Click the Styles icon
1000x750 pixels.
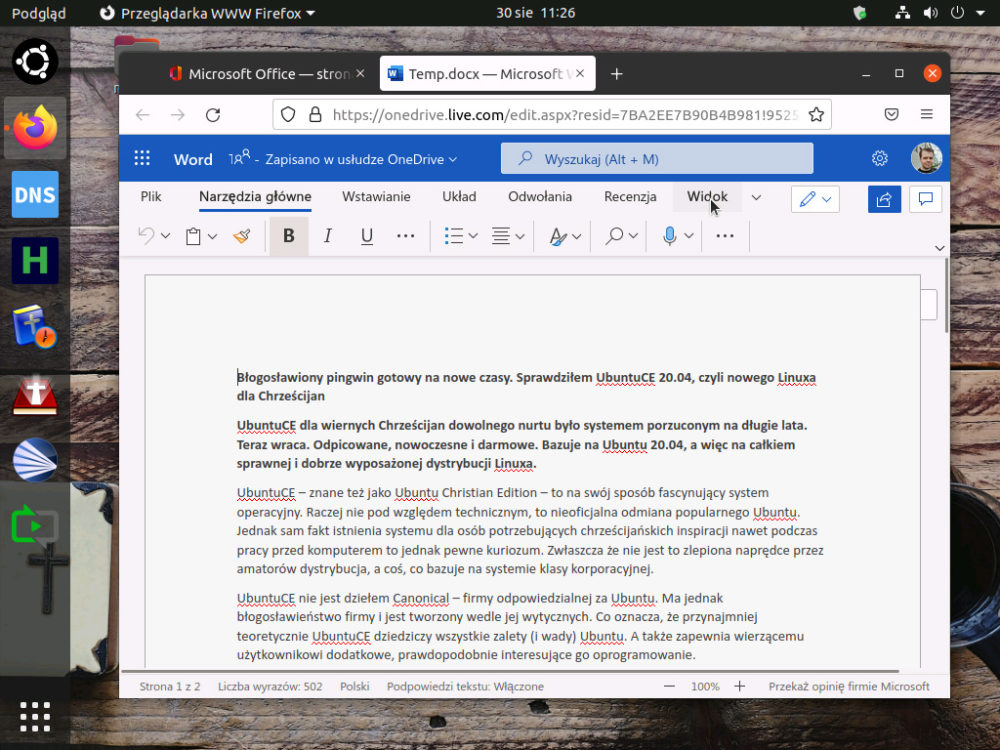558,236
